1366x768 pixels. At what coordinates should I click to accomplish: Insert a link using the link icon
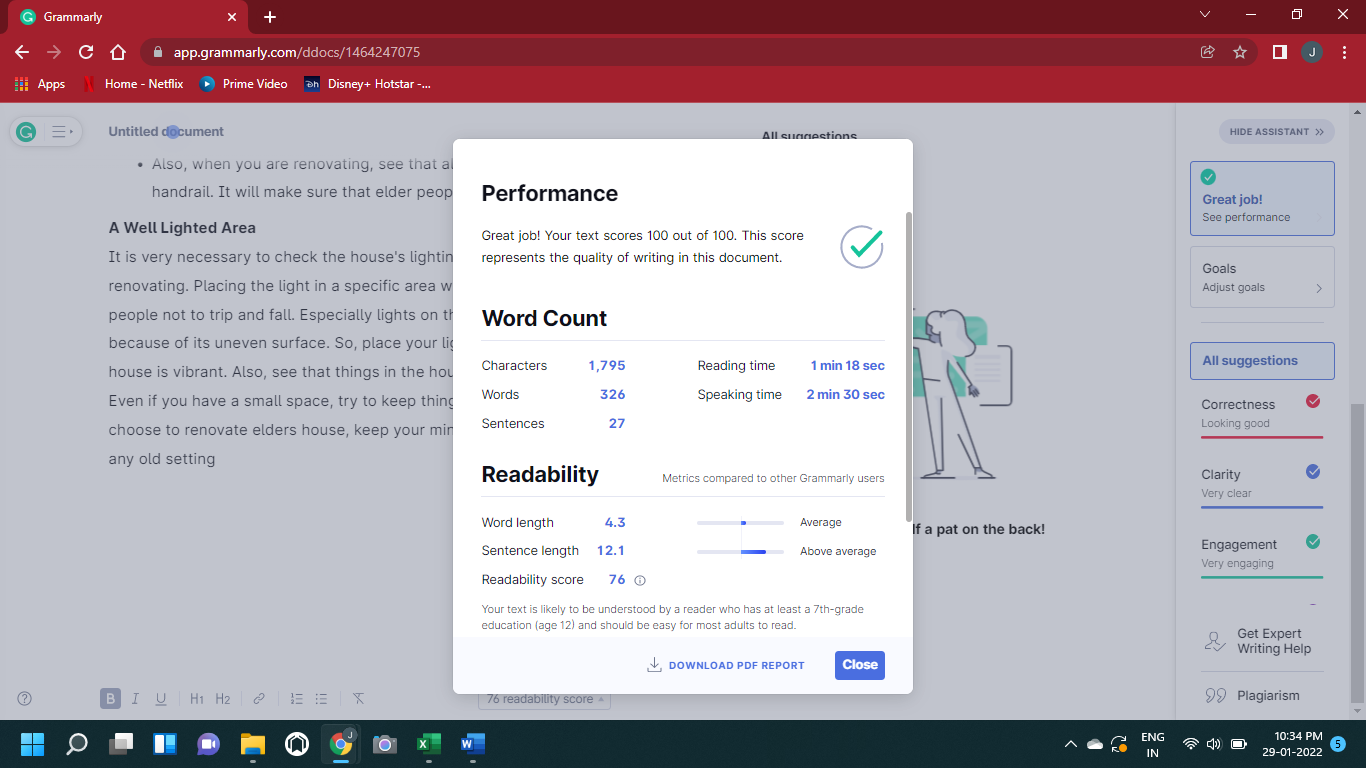[x=259, y=699]
